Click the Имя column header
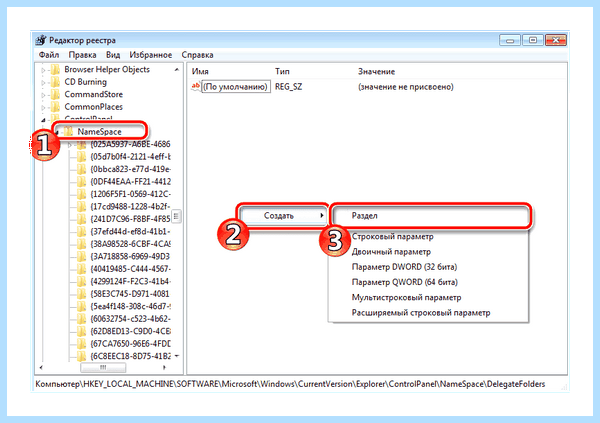Screen dimensions: 600x423 tap(200, 71)
